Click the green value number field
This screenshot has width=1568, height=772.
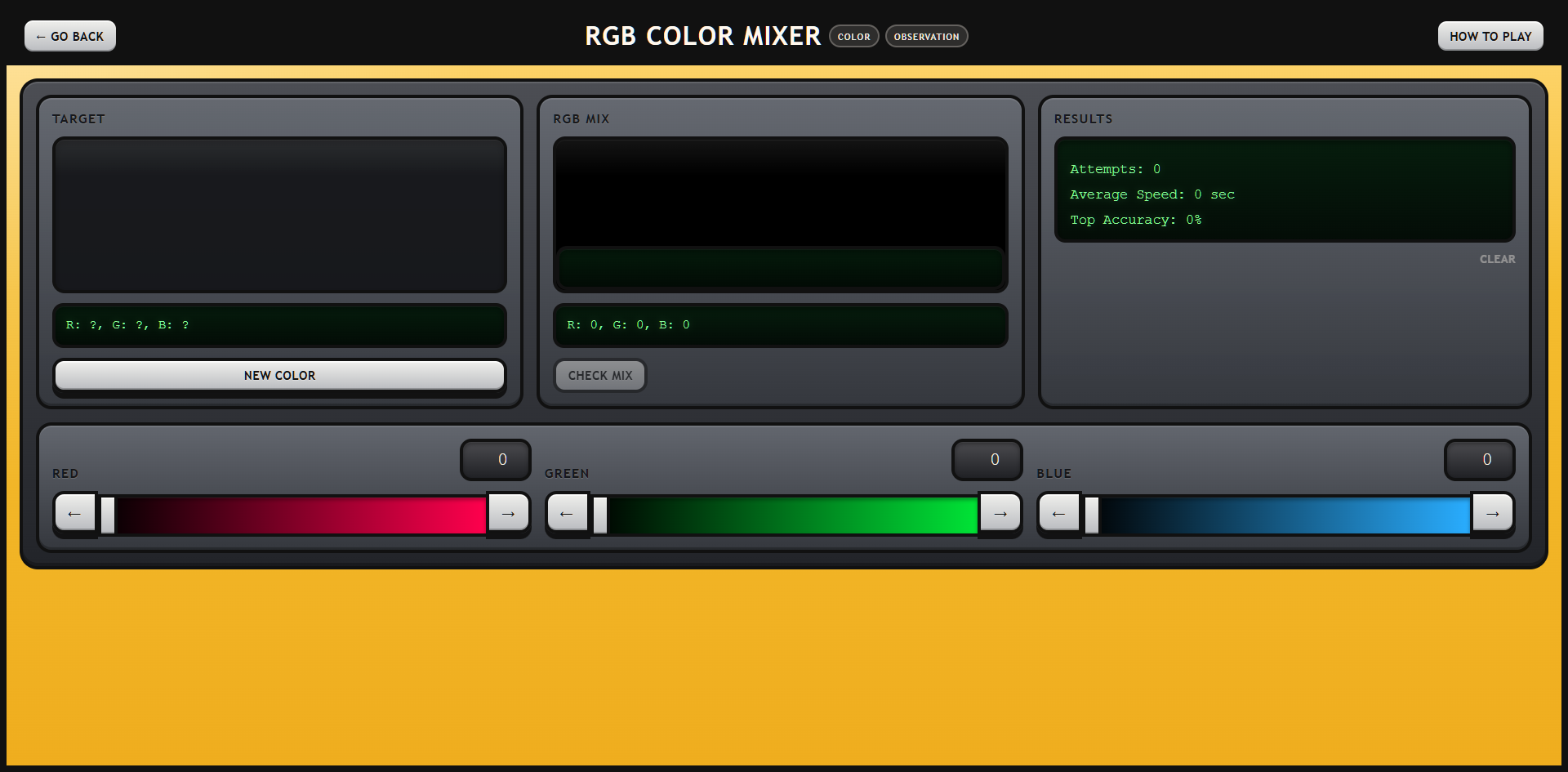click(x=987, y=460)
